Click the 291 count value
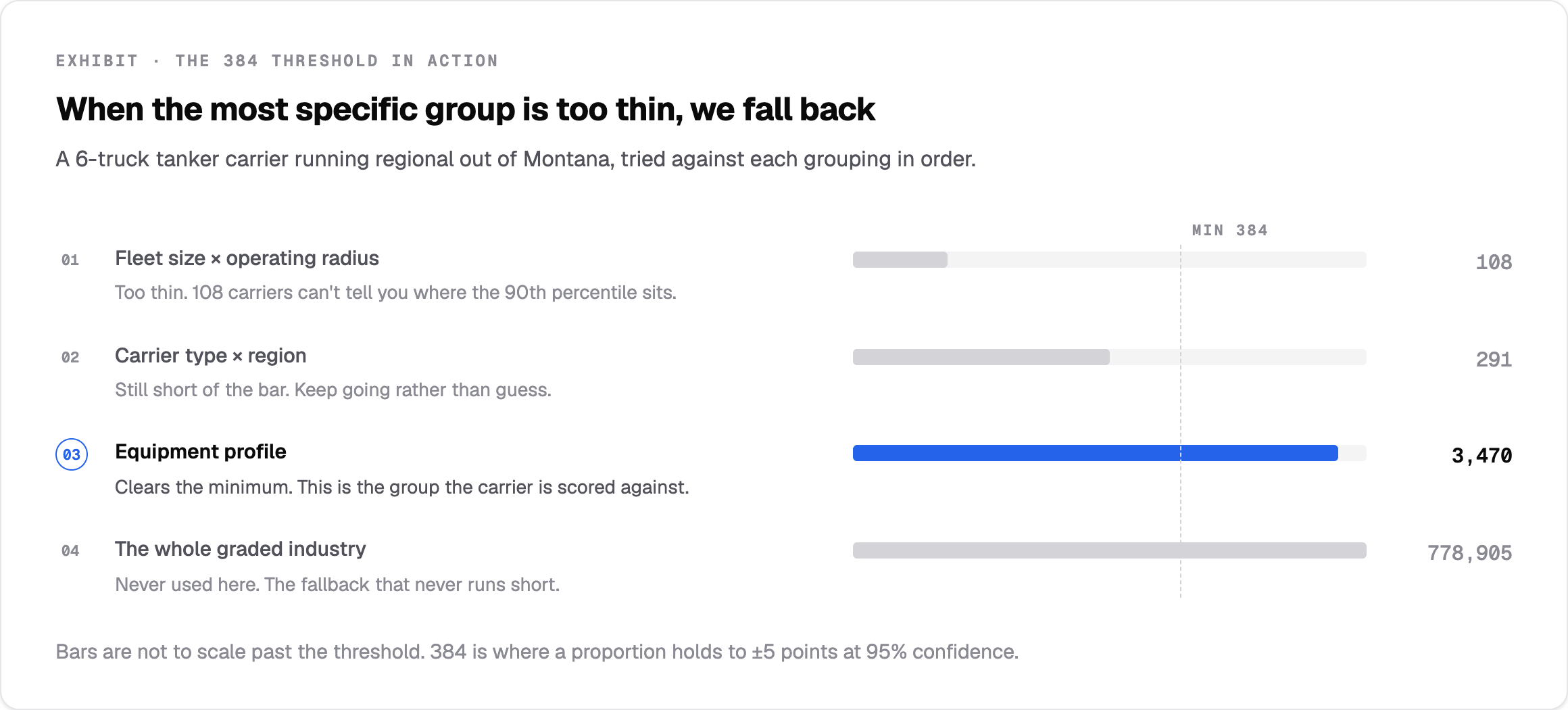This screenshot has height=710, width=1568. point(1494,360)
